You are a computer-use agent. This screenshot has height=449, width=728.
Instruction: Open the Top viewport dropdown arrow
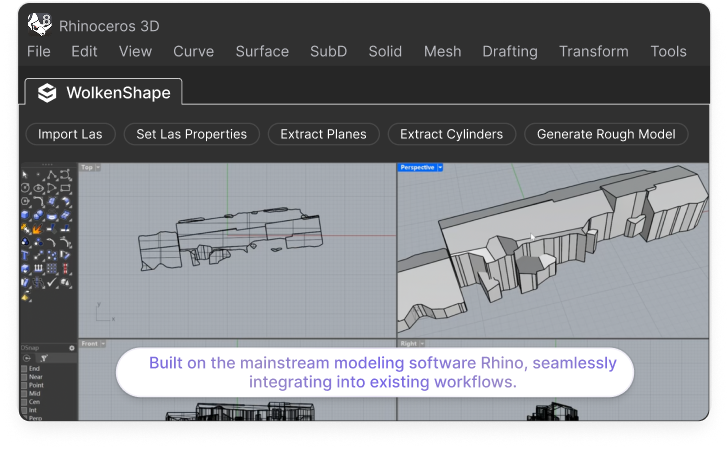(x=98, y=168)
